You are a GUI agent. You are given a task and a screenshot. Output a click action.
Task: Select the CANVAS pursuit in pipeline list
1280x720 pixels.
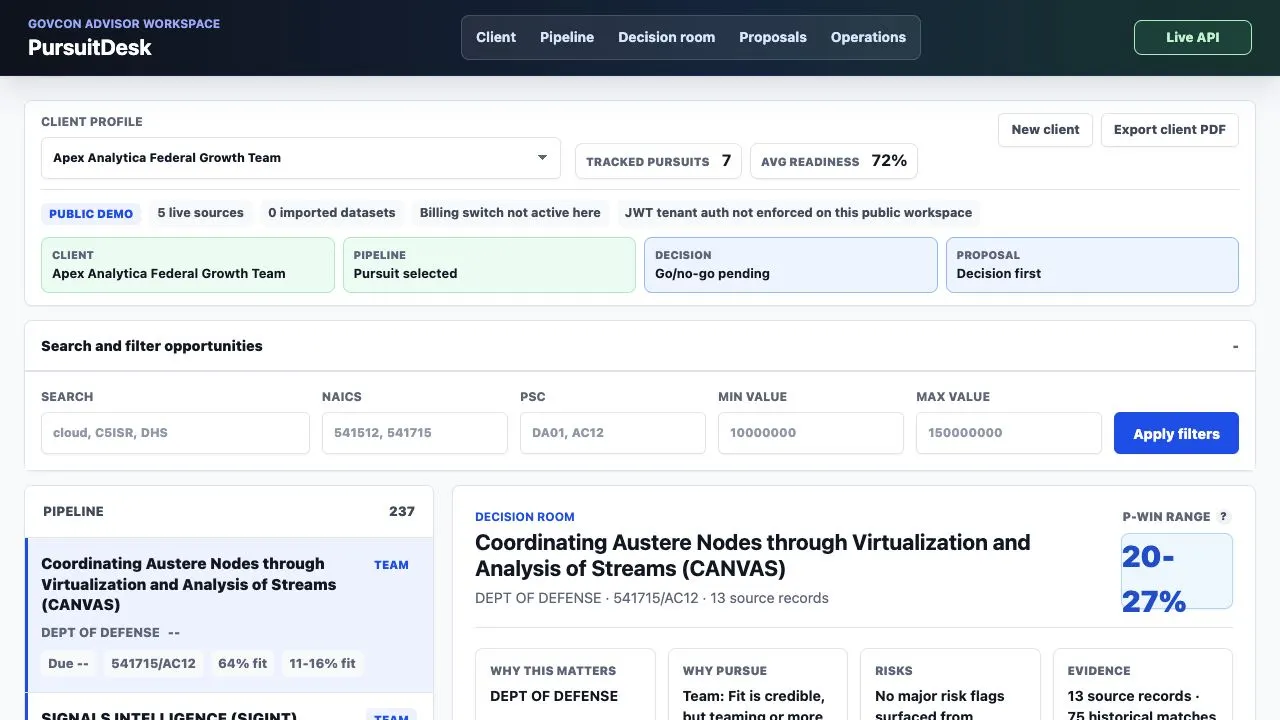coord(229,615)
